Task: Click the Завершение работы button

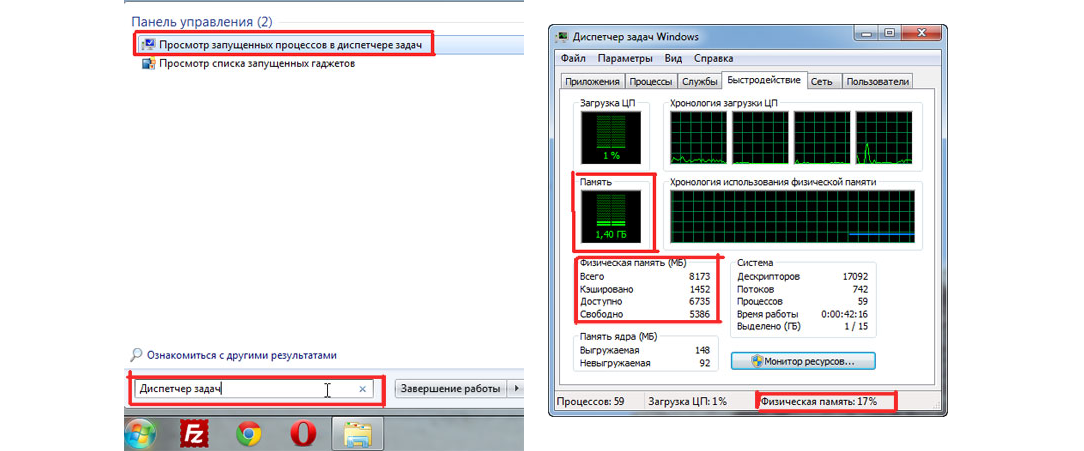Action: tap(451, 389)
